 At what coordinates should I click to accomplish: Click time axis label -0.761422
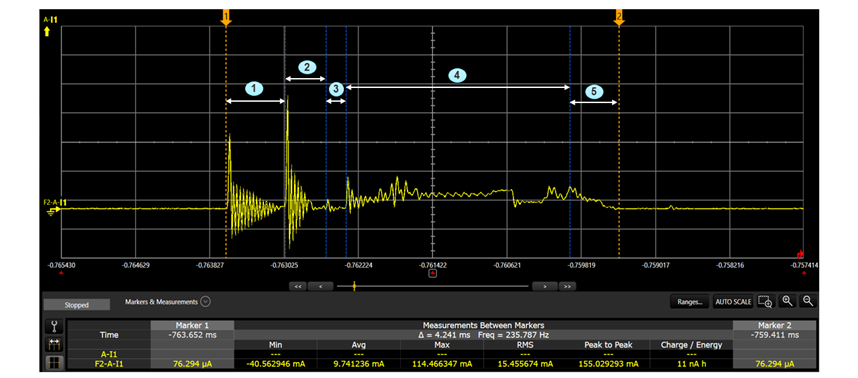433,265
